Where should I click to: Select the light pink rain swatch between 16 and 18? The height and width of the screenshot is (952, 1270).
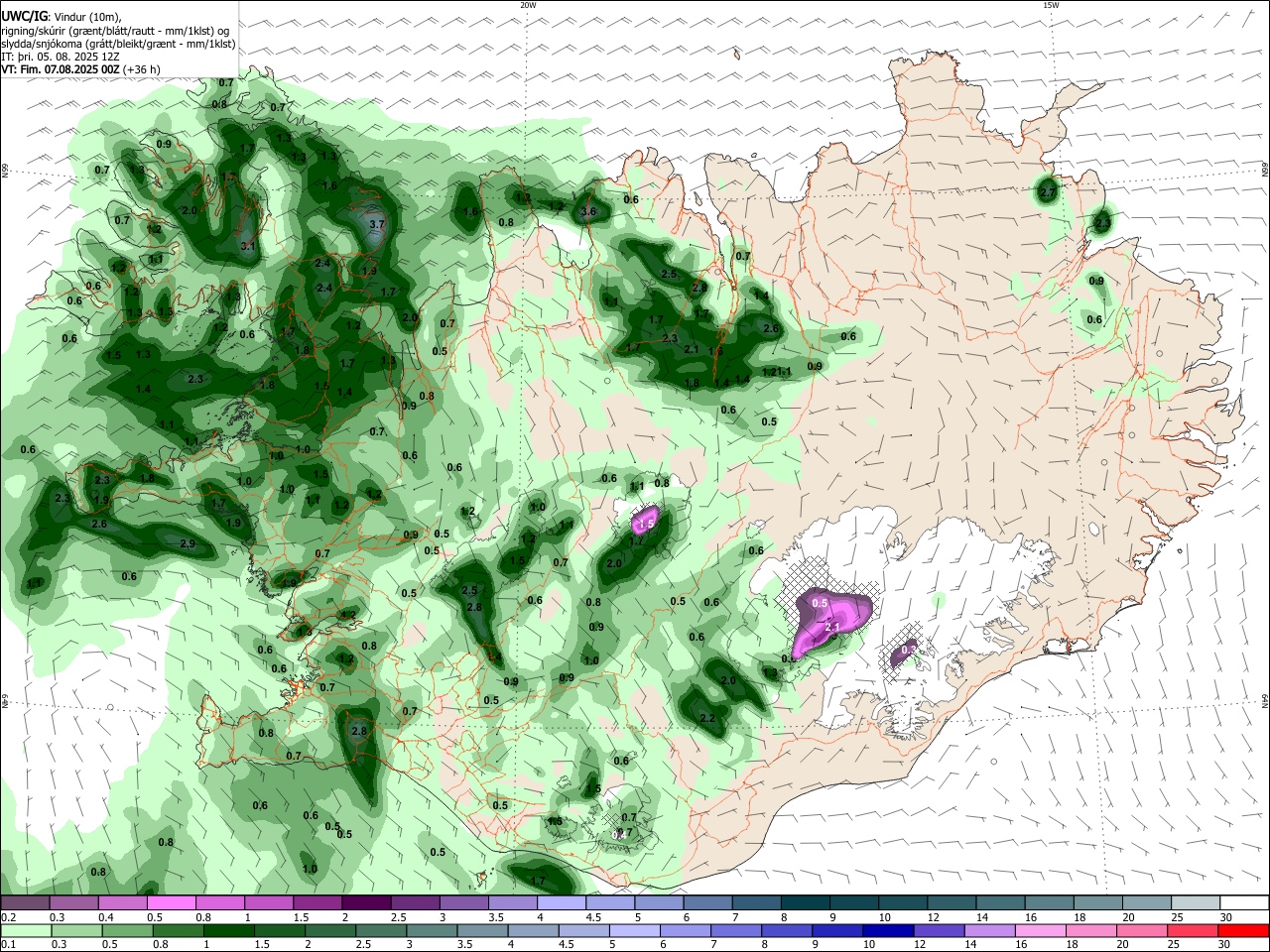pyautogui.click(x=1040, y=931)
